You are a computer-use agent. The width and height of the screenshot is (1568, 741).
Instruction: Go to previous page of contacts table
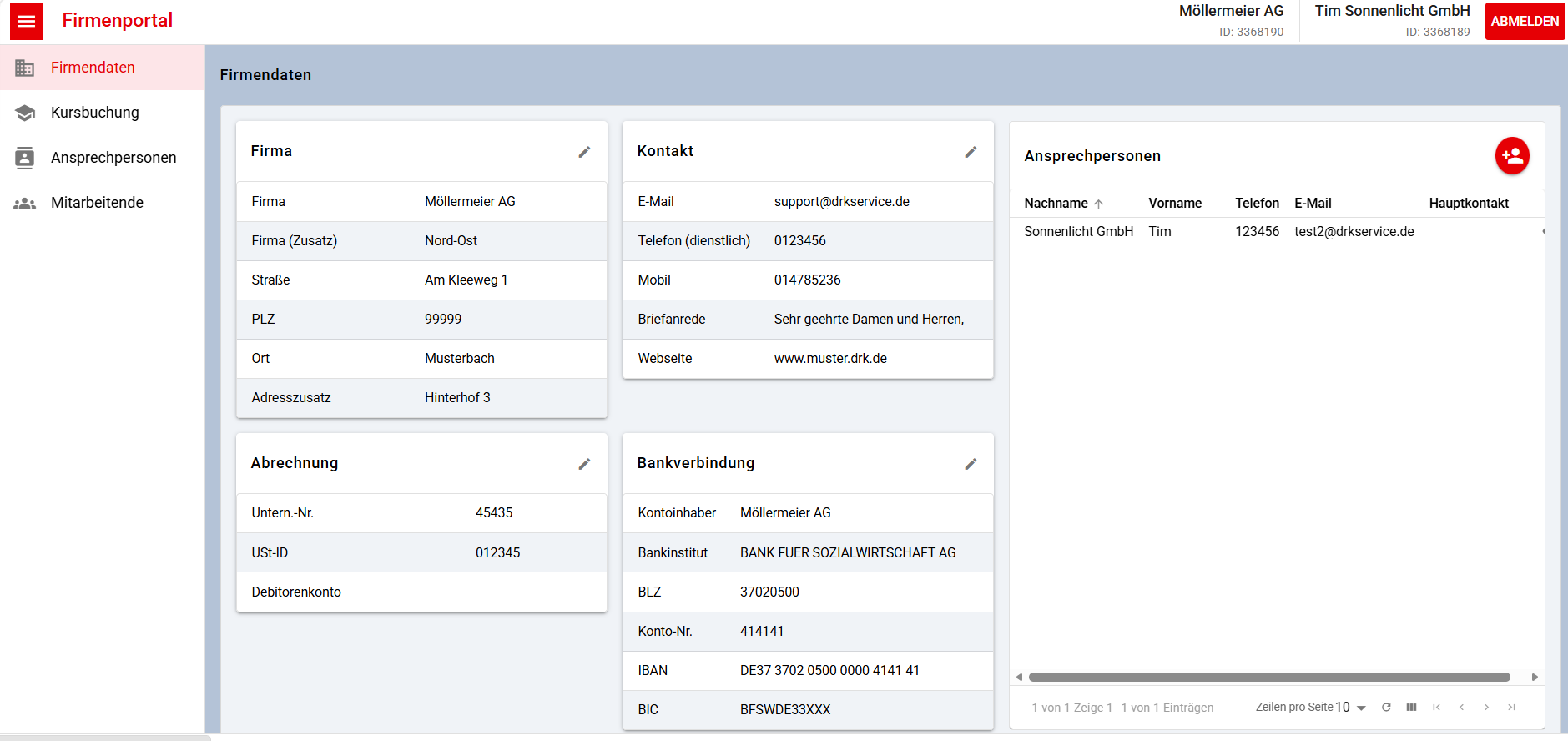1461,708
